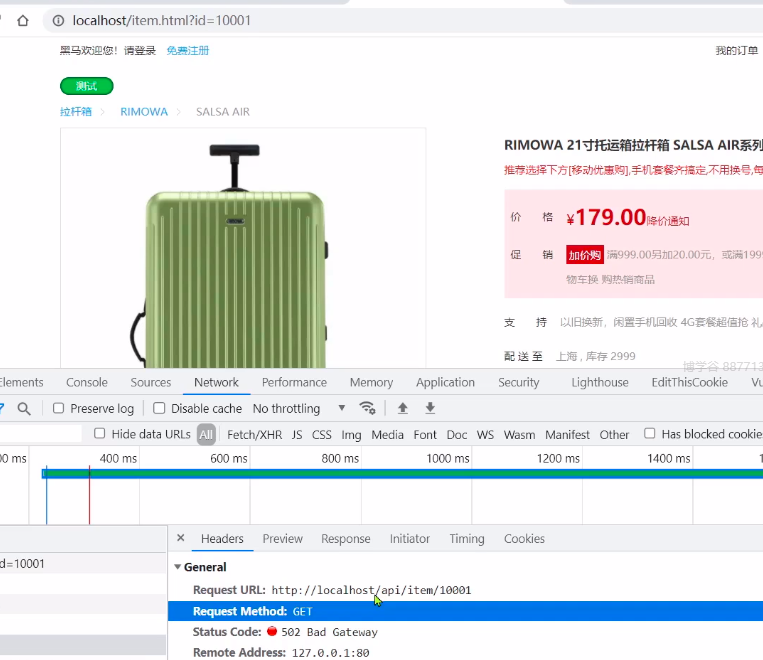763x660 pixels.
Task: Filter requests by Fetch/XHR
Action: click(254, 435)
